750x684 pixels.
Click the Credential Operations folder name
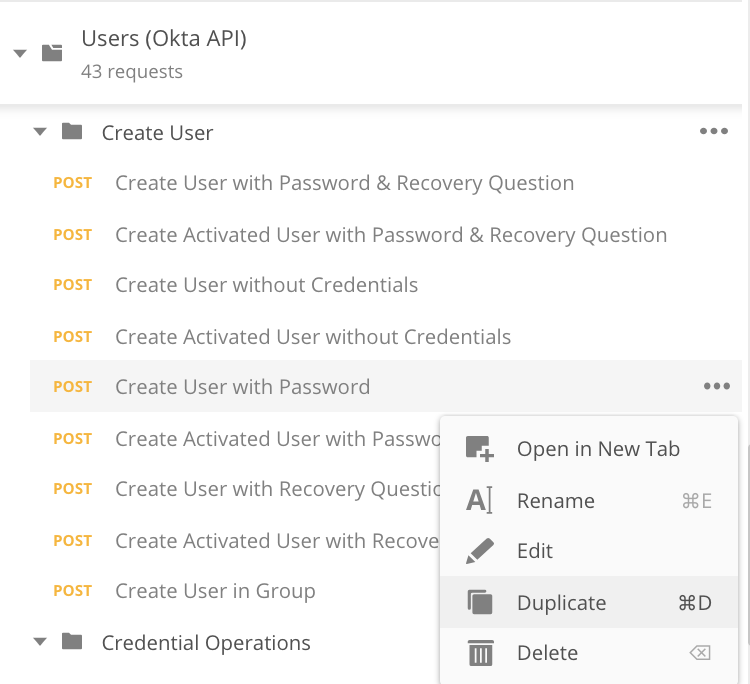point(206,643)
